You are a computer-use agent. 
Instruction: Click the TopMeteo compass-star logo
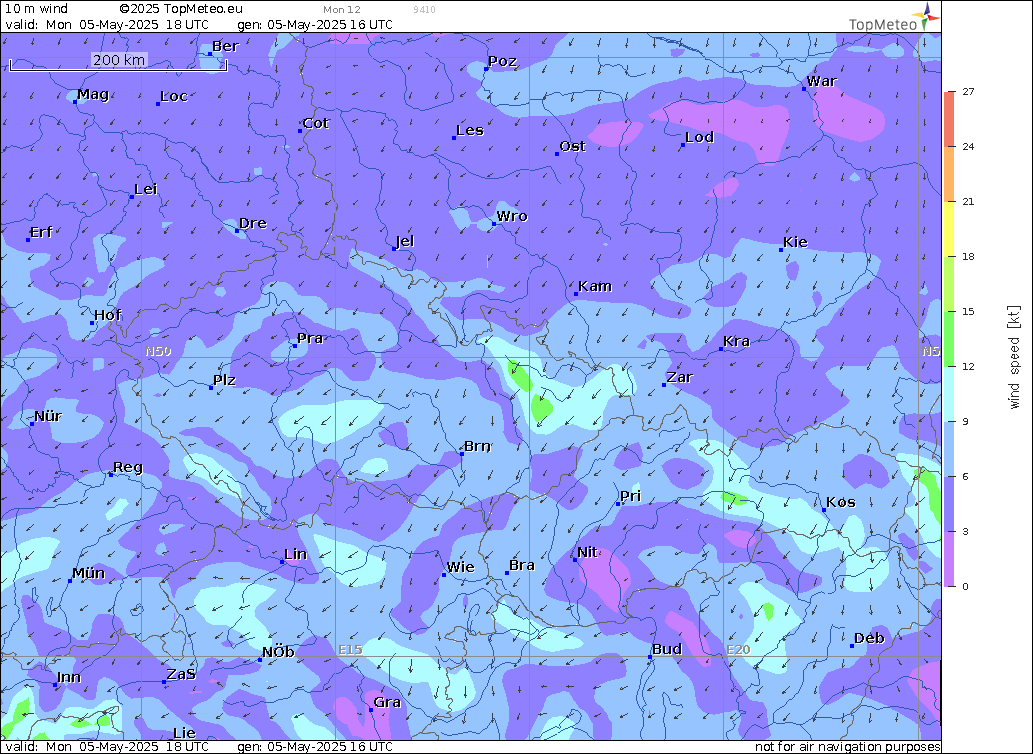(928, 14)
